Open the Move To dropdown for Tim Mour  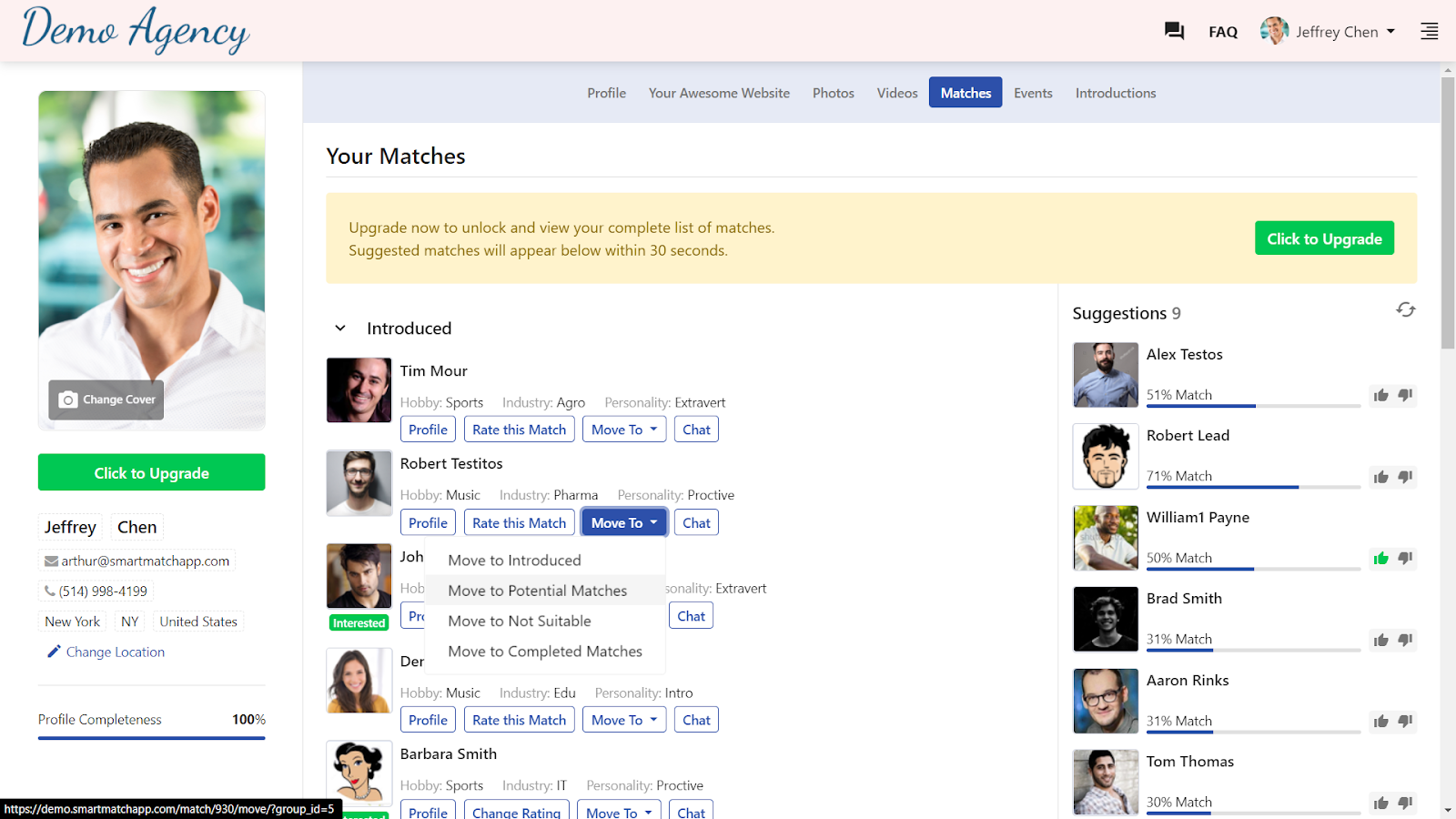tap(624, 429)
